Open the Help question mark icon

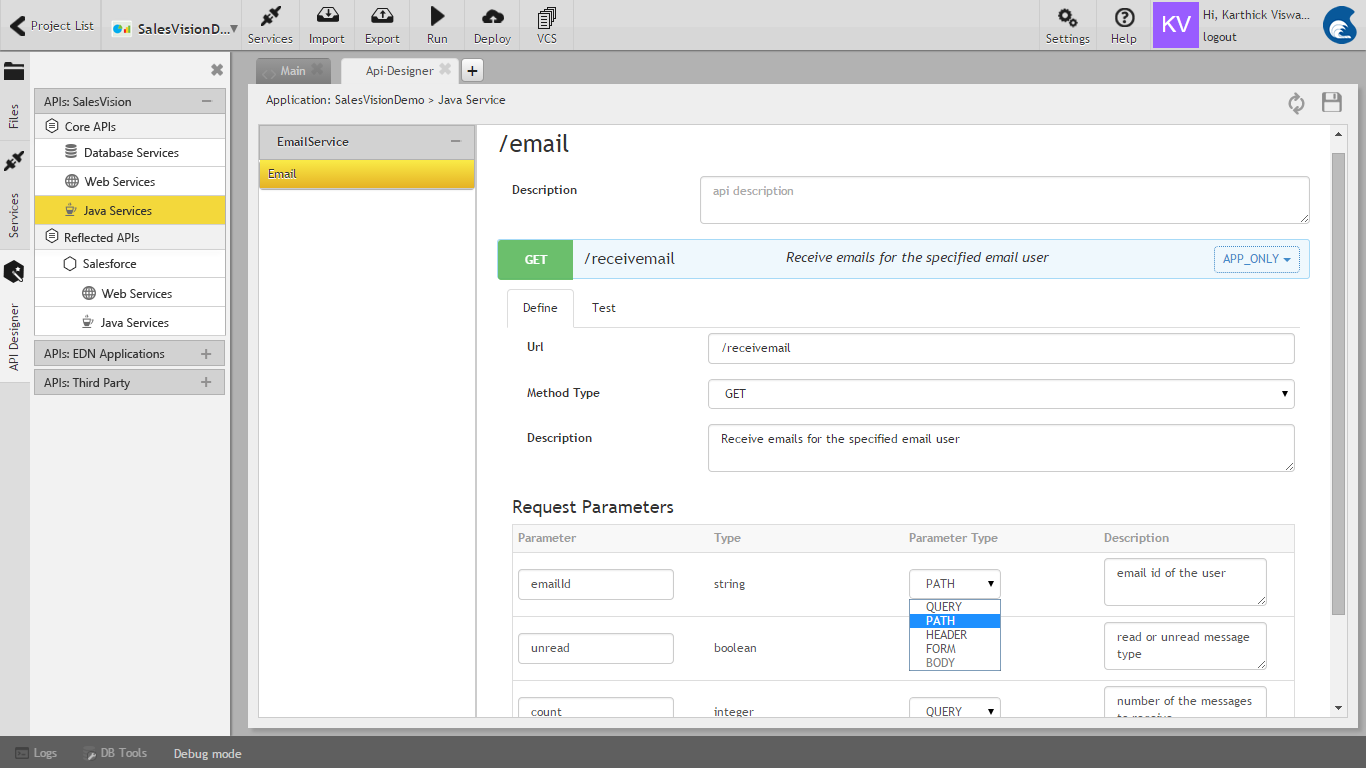tap(1124, 26)
